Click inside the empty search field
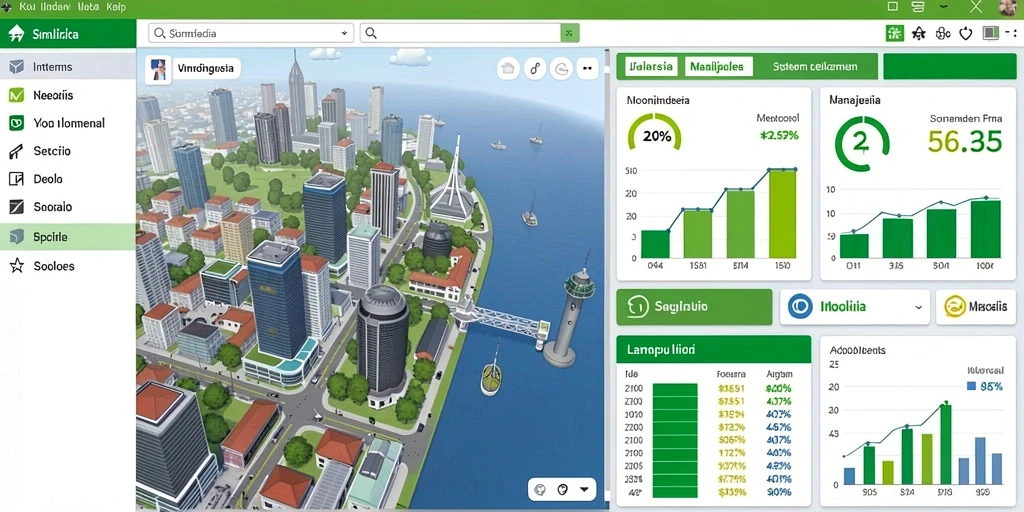This screenshot has height=512, width=1024. click(460, 33)
